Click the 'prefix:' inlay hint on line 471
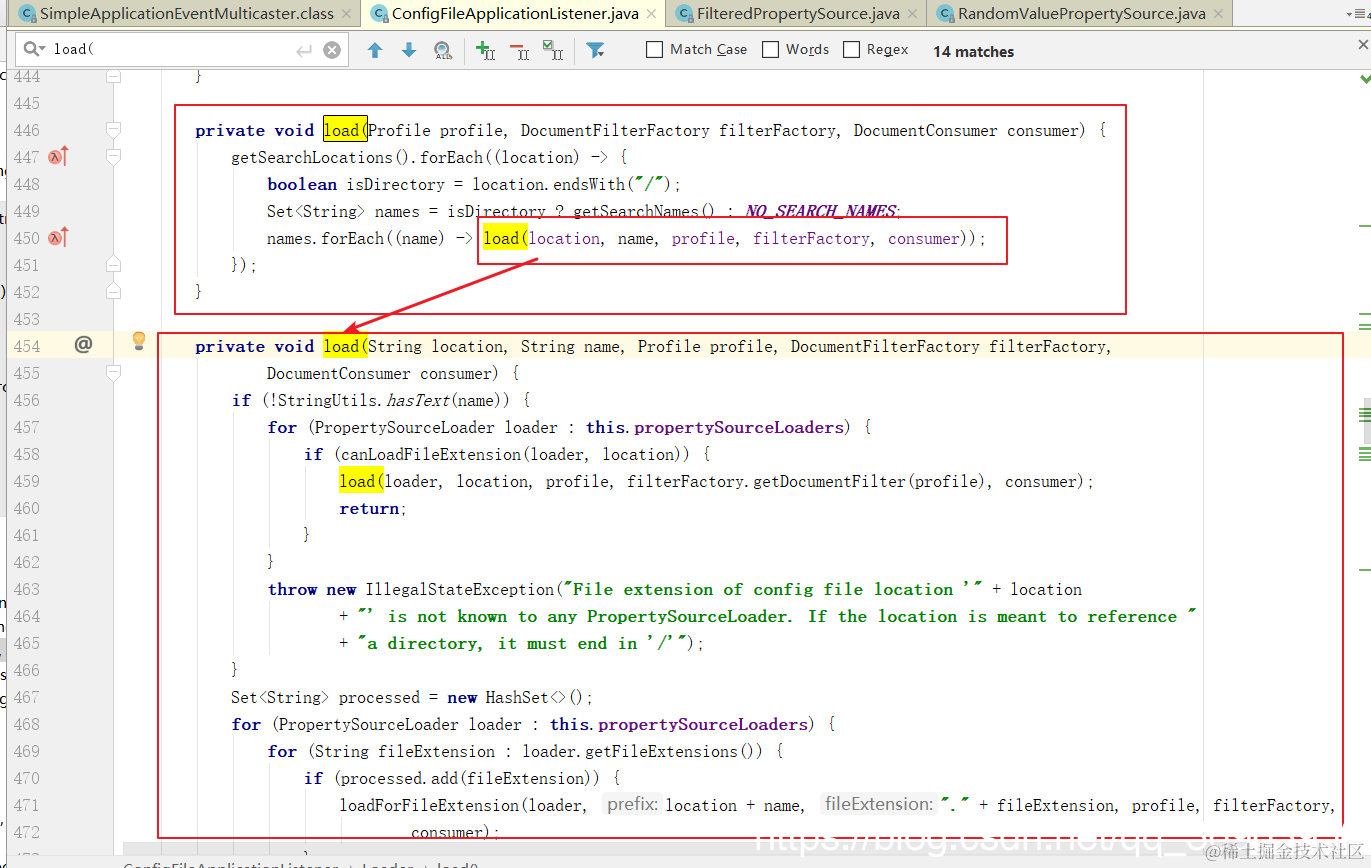 click(632, 804)
